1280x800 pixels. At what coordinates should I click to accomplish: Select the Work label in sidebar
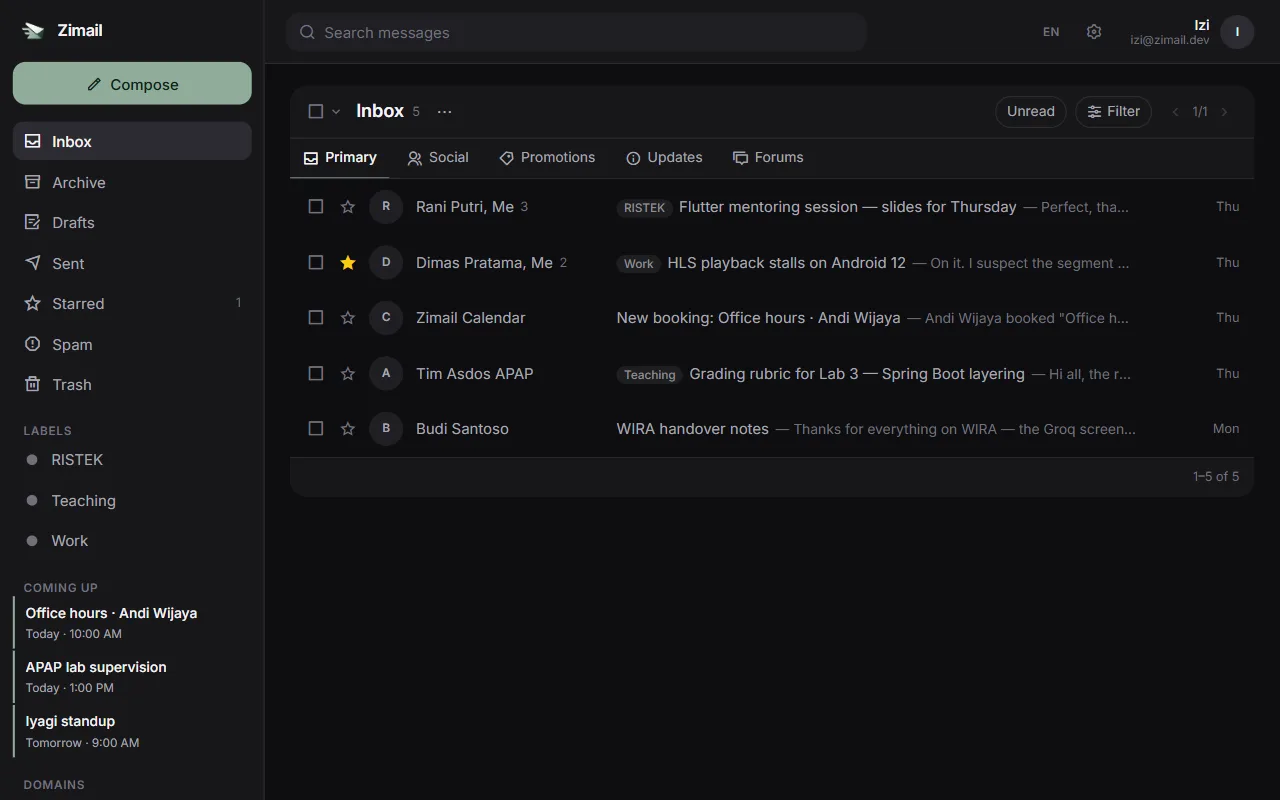tap(132, 541)
